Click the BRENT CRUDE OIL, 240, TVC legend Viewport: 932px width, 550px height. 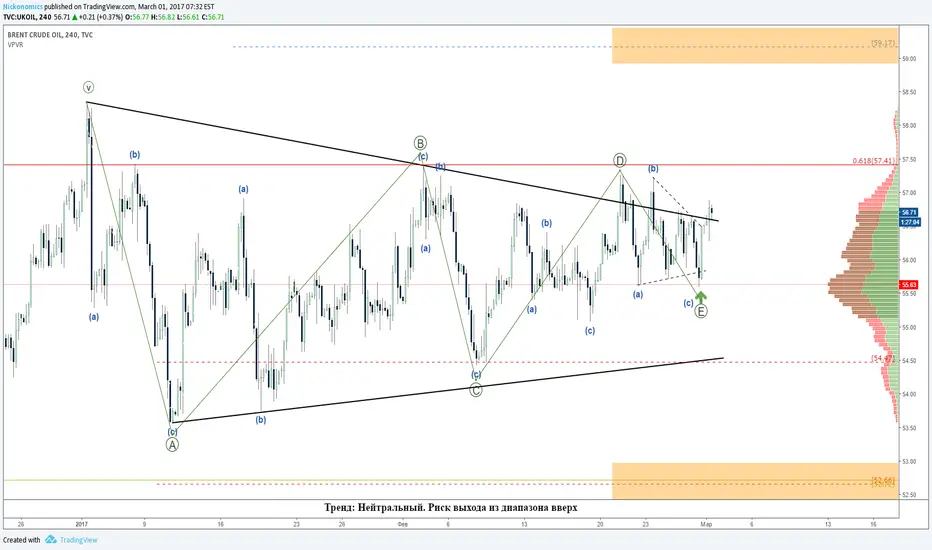pos(50,35)
